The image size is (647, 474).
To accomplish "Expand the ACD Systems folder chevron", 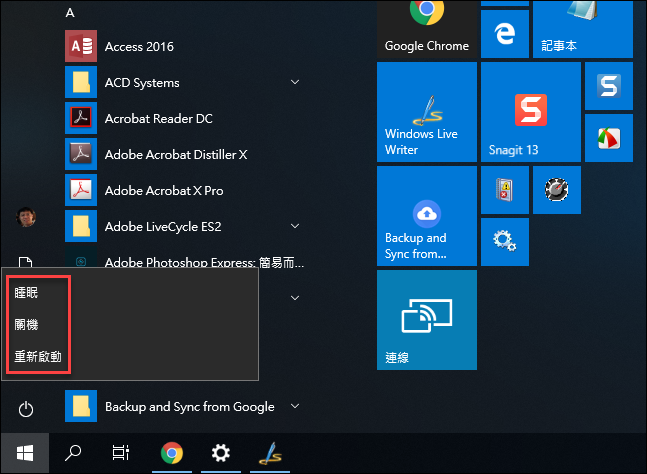I will (x=295, y=82).
